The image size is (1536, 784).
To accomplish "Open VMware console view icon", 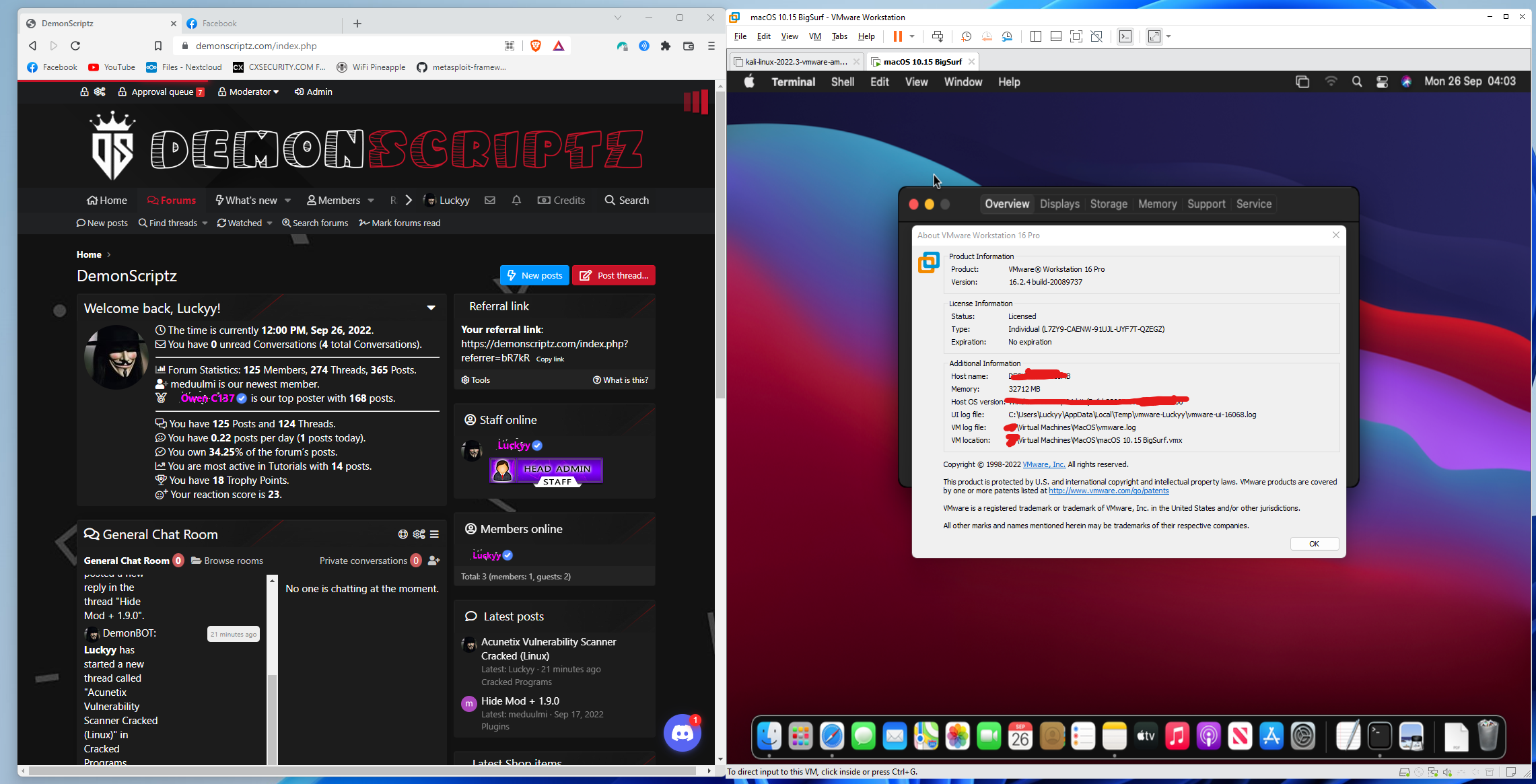I will click(x=1125, y=36).
